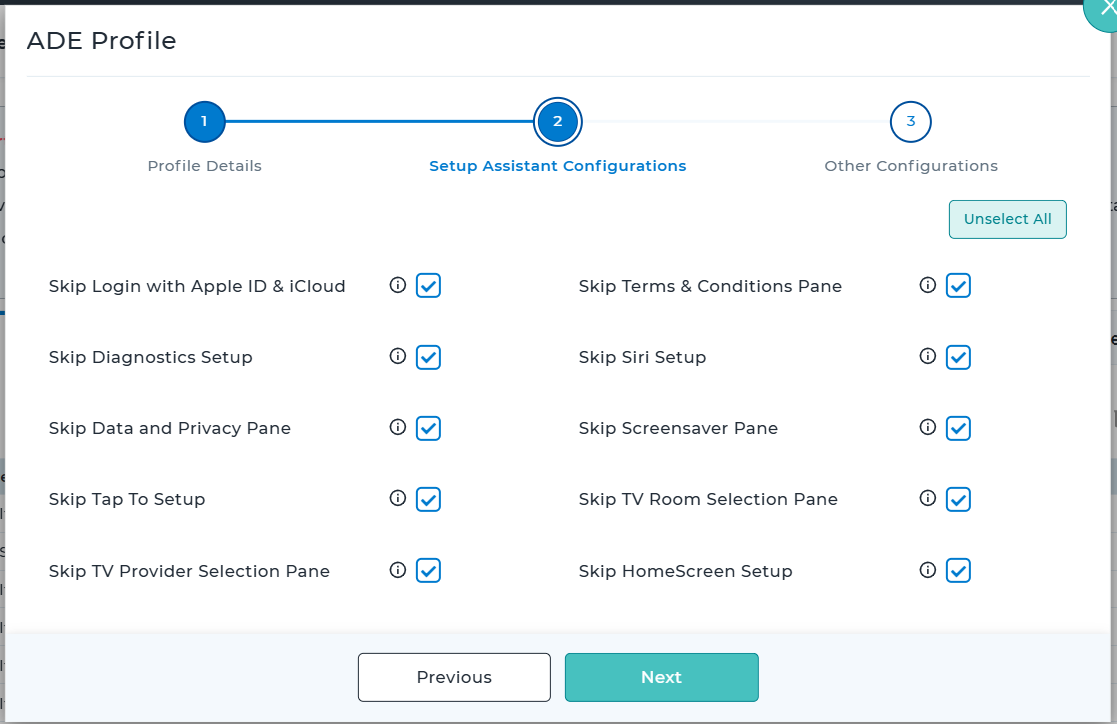Image resolution: width=1117 pixels, height=724 pixels.
Task: Click info icon for Skip TV Provider Selection Pane
Action: [x=397, y=570]
